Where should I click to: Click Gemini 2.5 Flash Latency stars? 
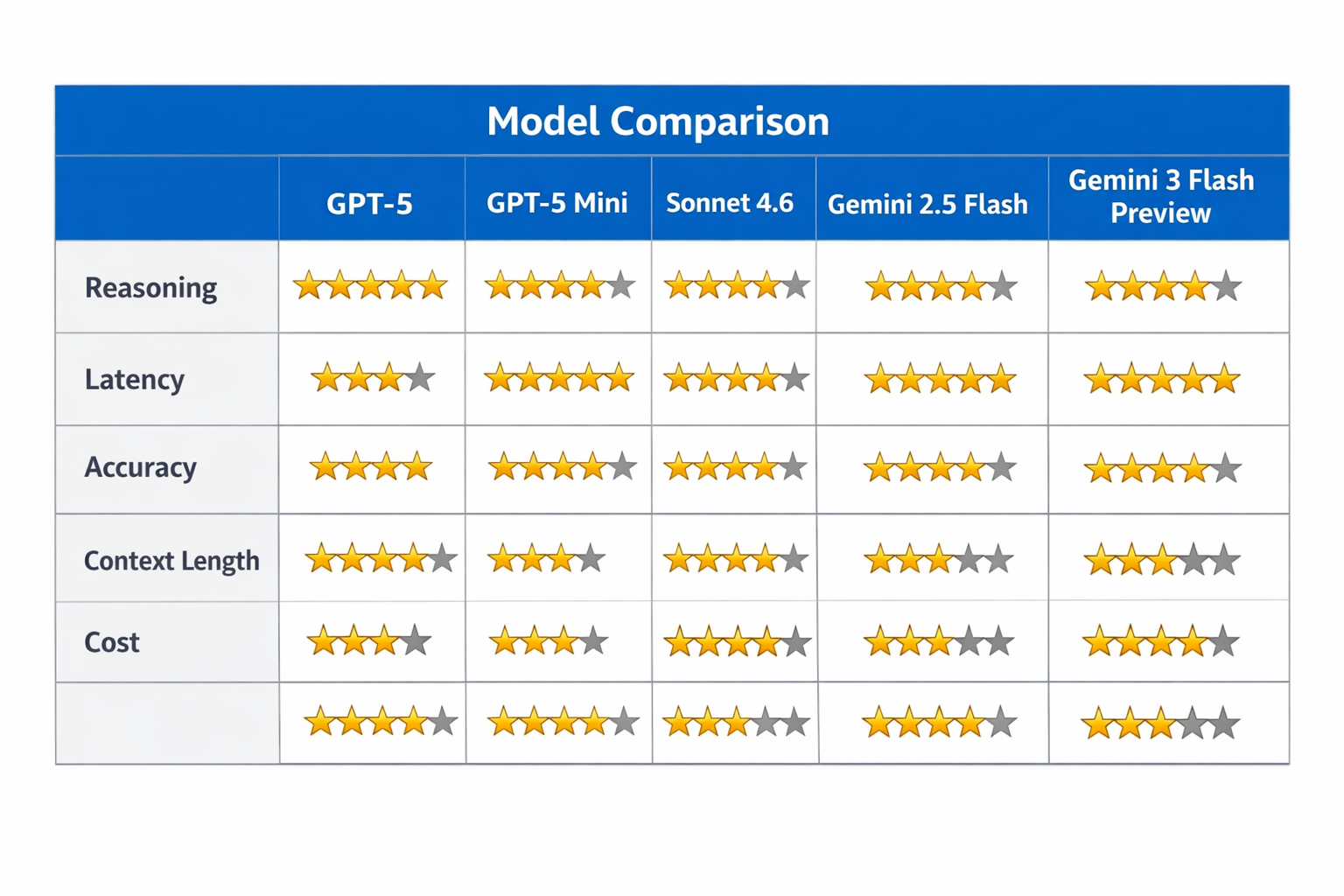click(x=941, y=380)
